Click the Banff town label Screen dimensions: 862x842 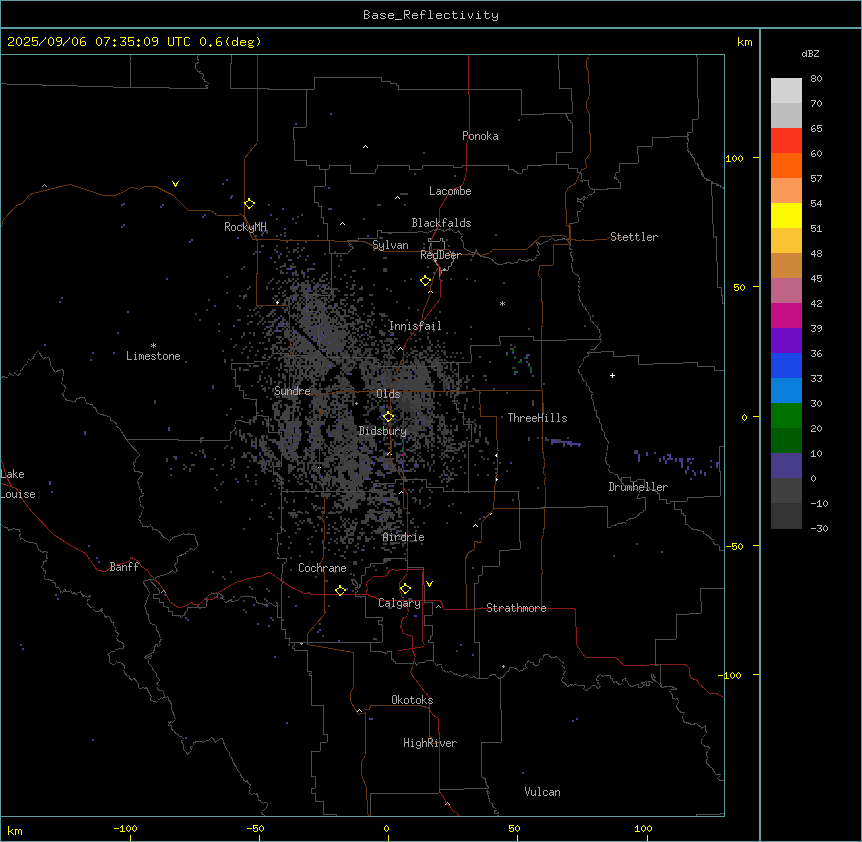tap(124, 567)
